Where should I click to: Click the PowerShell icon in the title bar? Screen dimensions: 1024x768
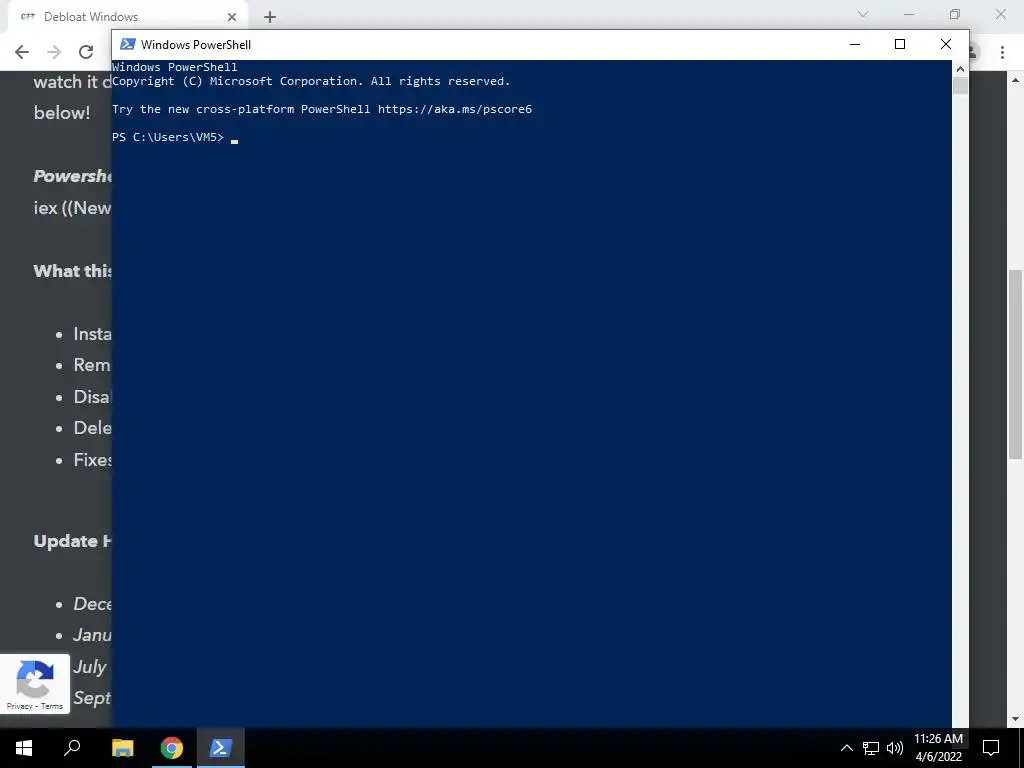(x=128, y=44)
